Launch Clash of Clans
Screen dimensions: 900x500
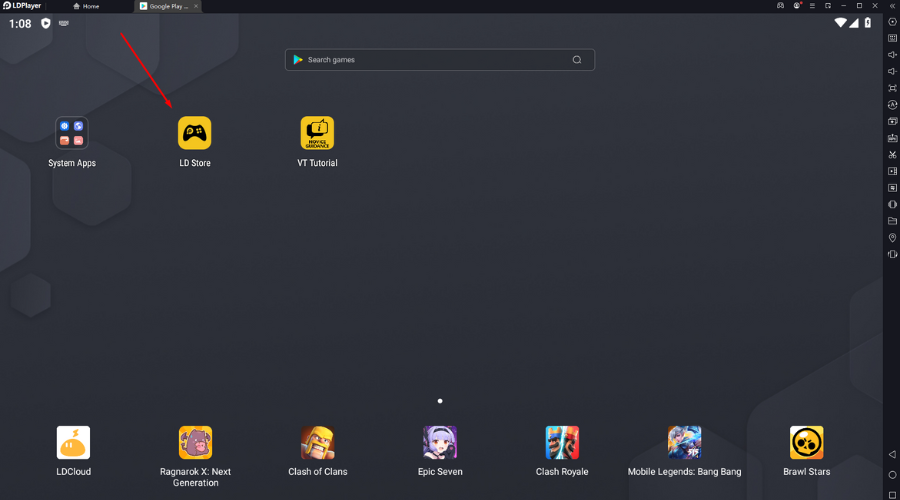[317, 443]
